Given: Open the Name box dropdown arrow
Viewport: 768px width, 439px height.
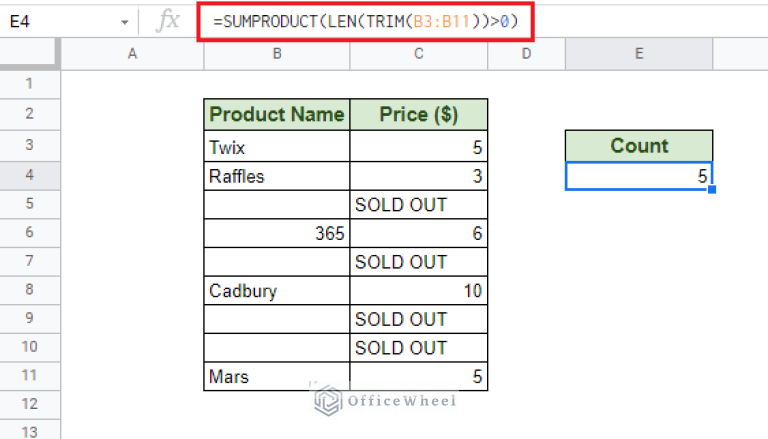Looking at the screenshot, I should click(125, 22).
